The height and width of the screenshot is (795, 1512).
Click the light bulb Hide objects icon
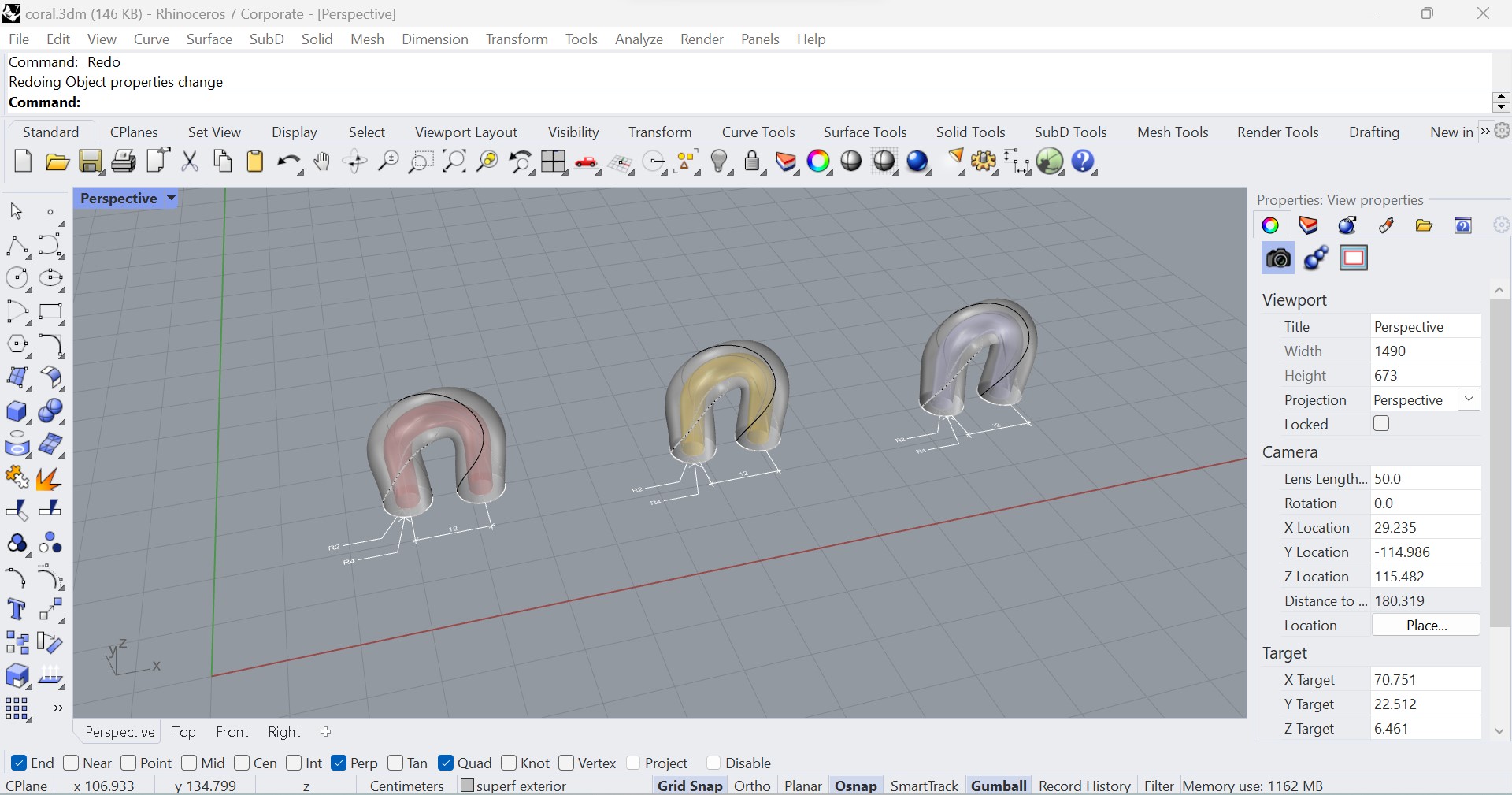pos(720,162)
